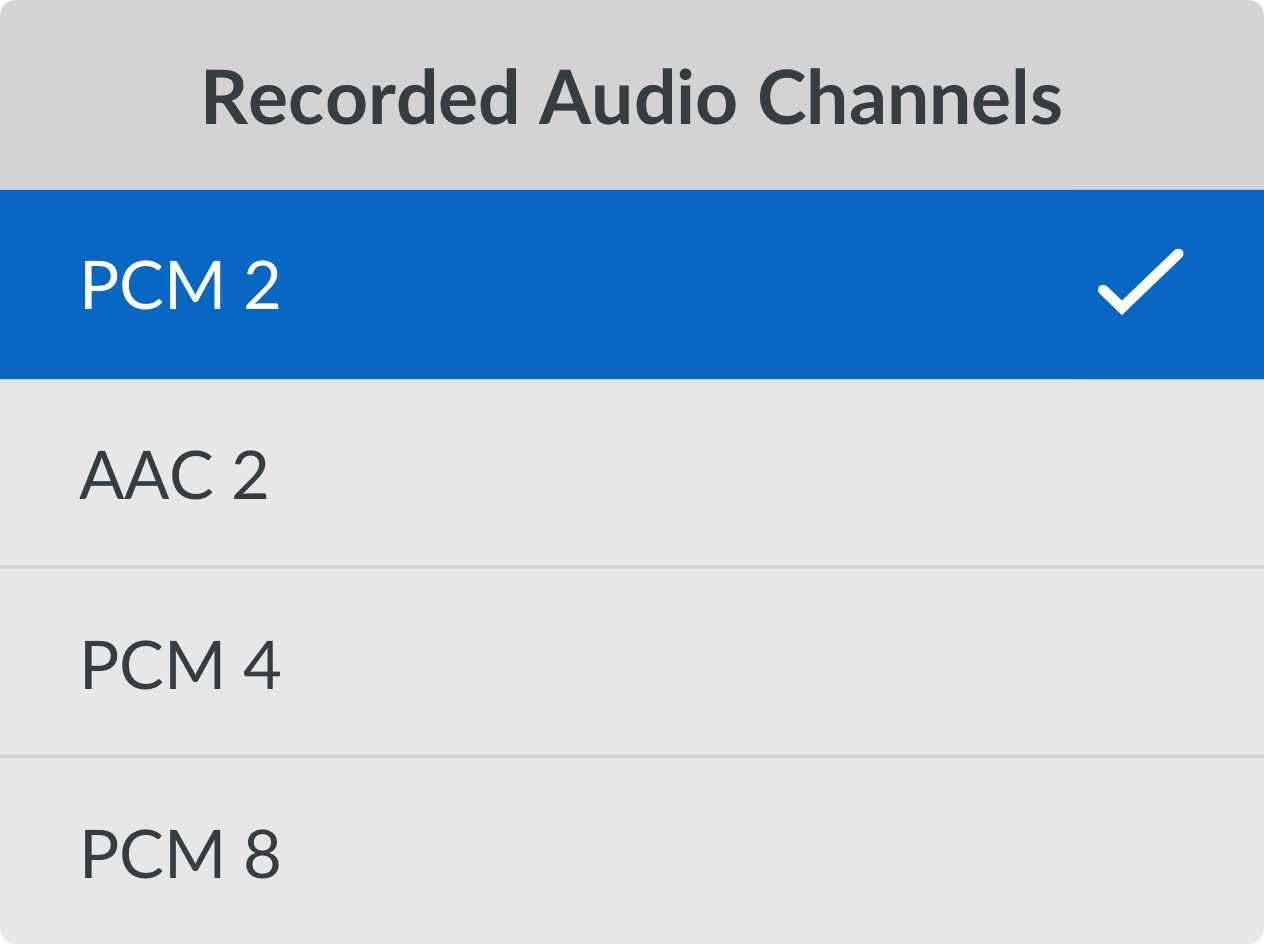Click the tick mark beside PCM 2

tap(1140, 283)
